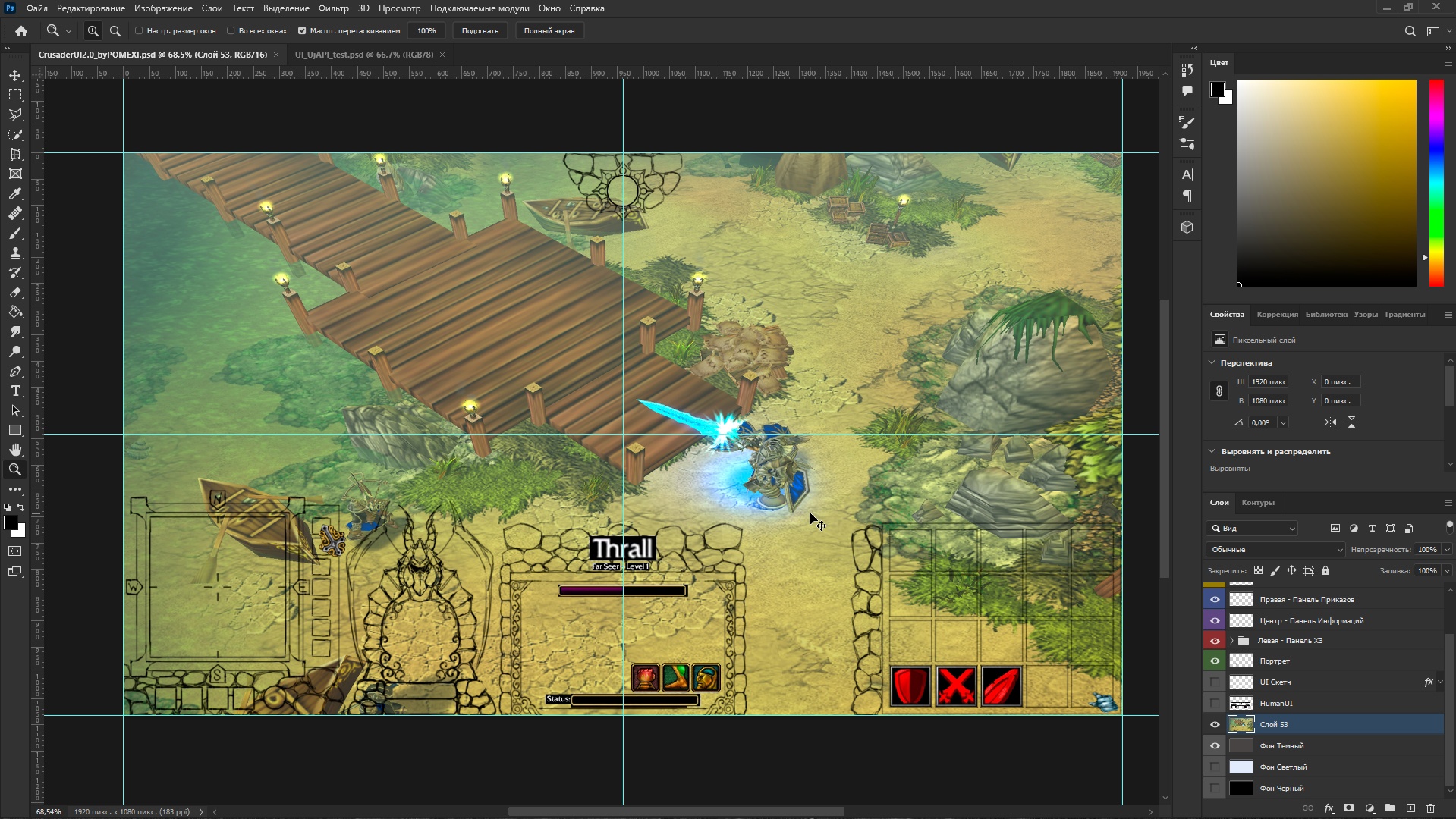
Task: Click the 'Подогнать' button
Action: point(480,31)
